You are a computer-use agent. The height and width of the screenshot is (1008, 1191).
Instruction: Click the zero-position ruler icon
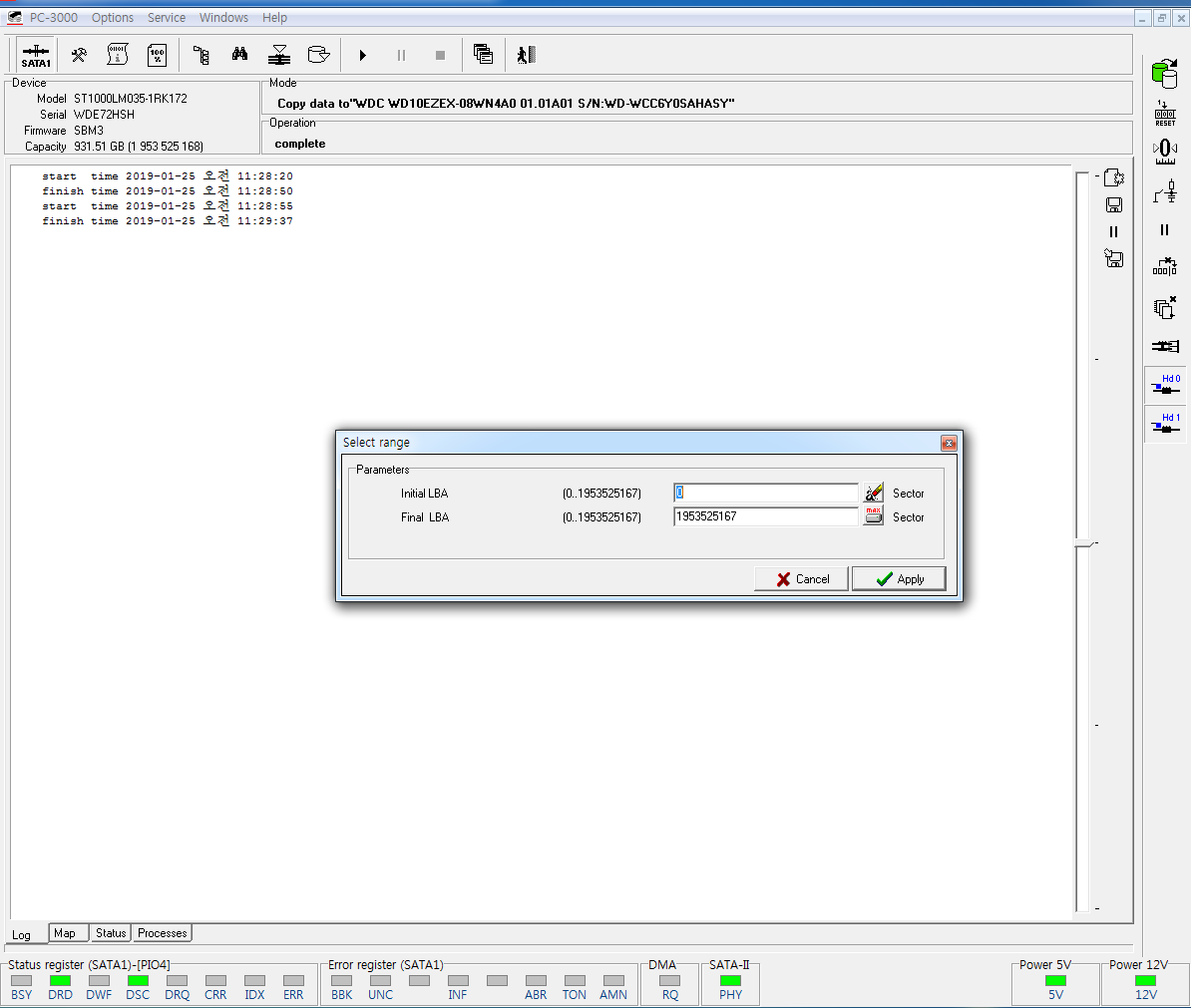(x=1165, y=151)
